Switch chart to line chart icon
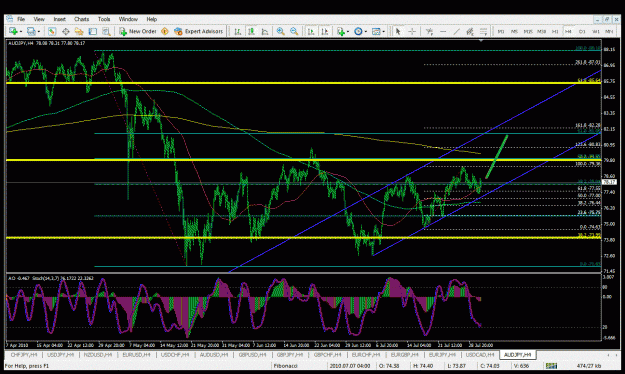The image size is (625, 374). pos(265,31)
